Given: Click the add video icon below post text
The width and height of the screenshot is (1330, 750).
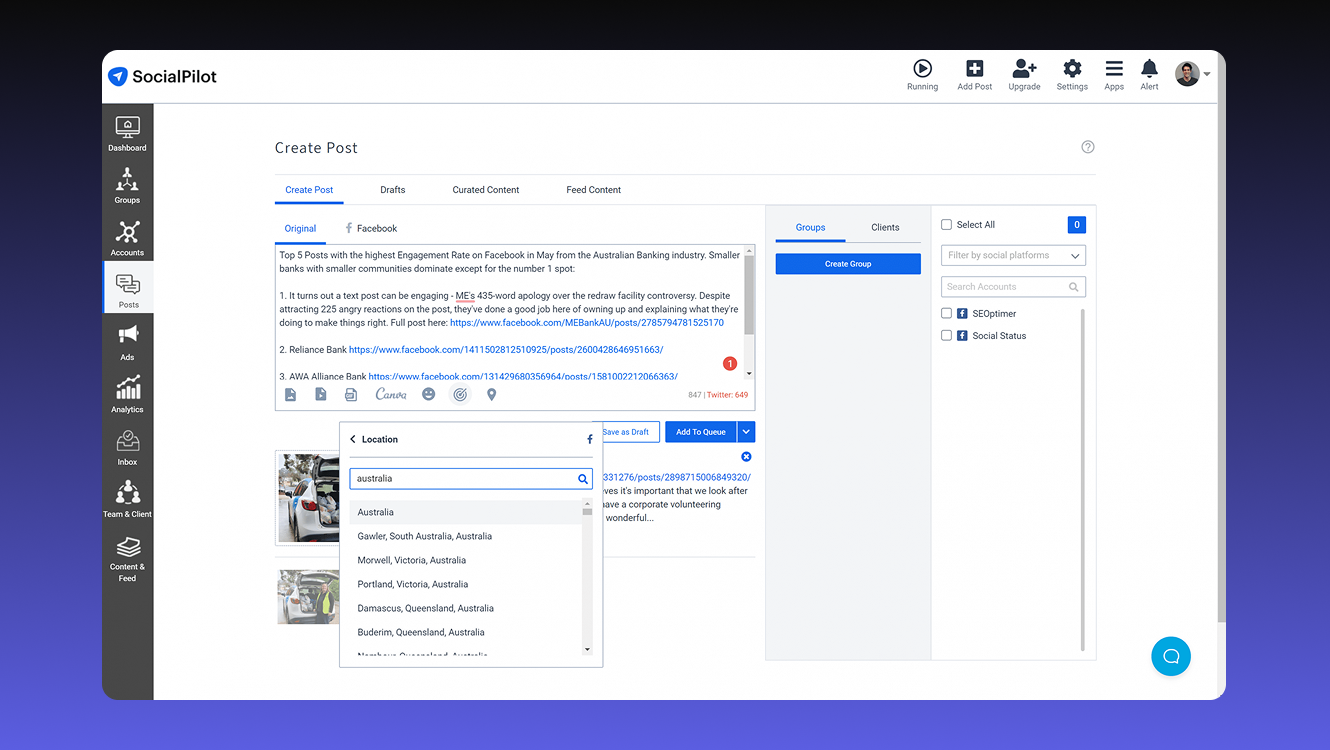Looking at the screenshot, I should (x=321, y=395).
